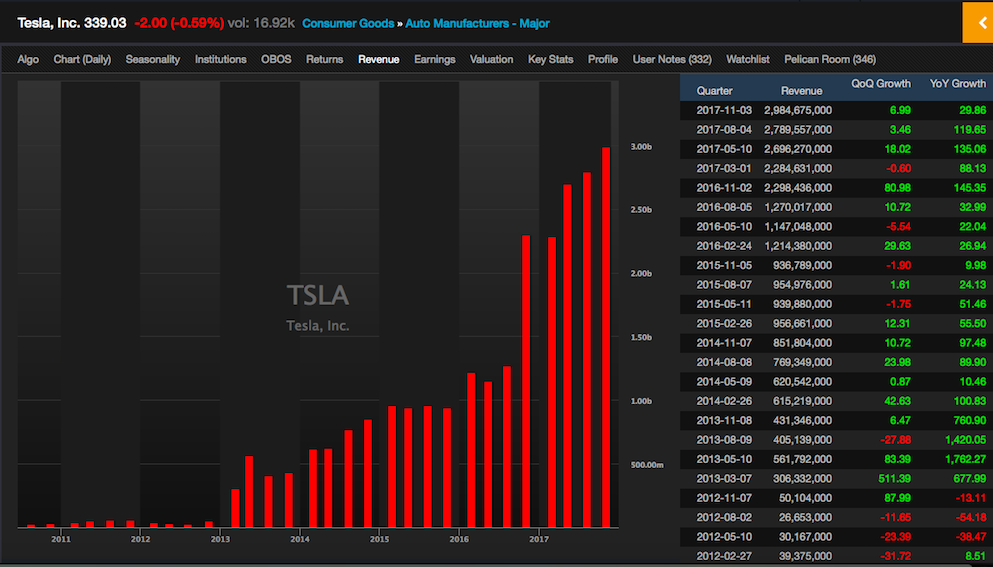Click YoY growth value 1,420.05
The image size is (993, 567).
[965, 440]
